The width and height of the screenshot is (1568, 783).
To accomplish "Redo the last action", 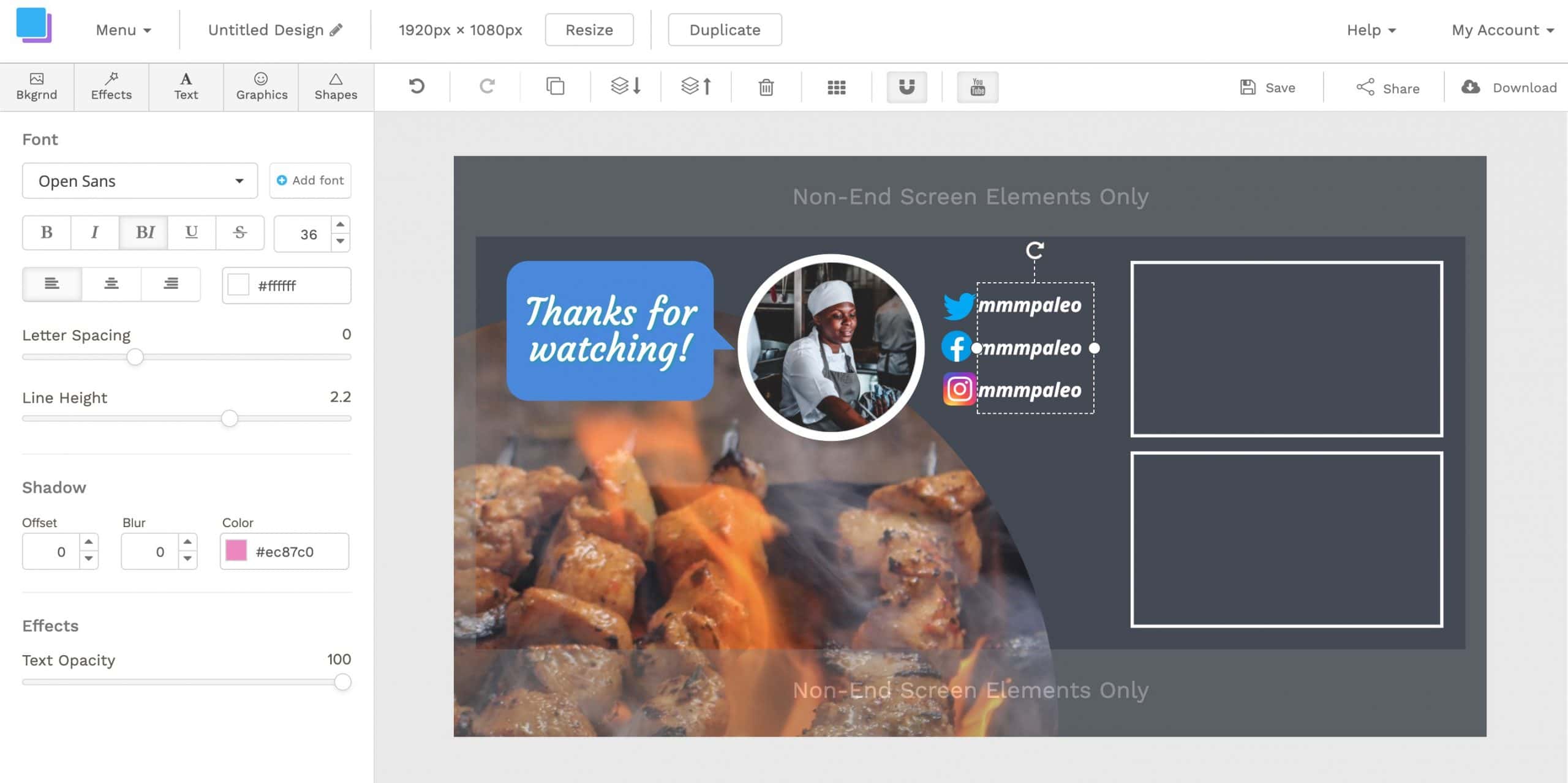I will [487, 86].
